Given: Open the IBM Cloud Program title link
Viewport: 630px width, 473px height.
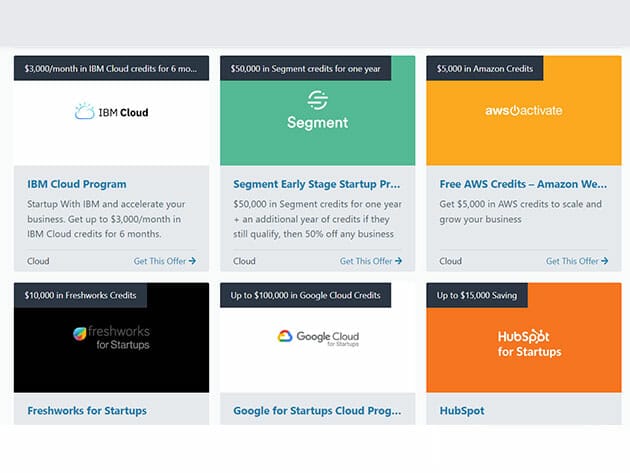Looking at the screenshot, I should click(77, 184).
